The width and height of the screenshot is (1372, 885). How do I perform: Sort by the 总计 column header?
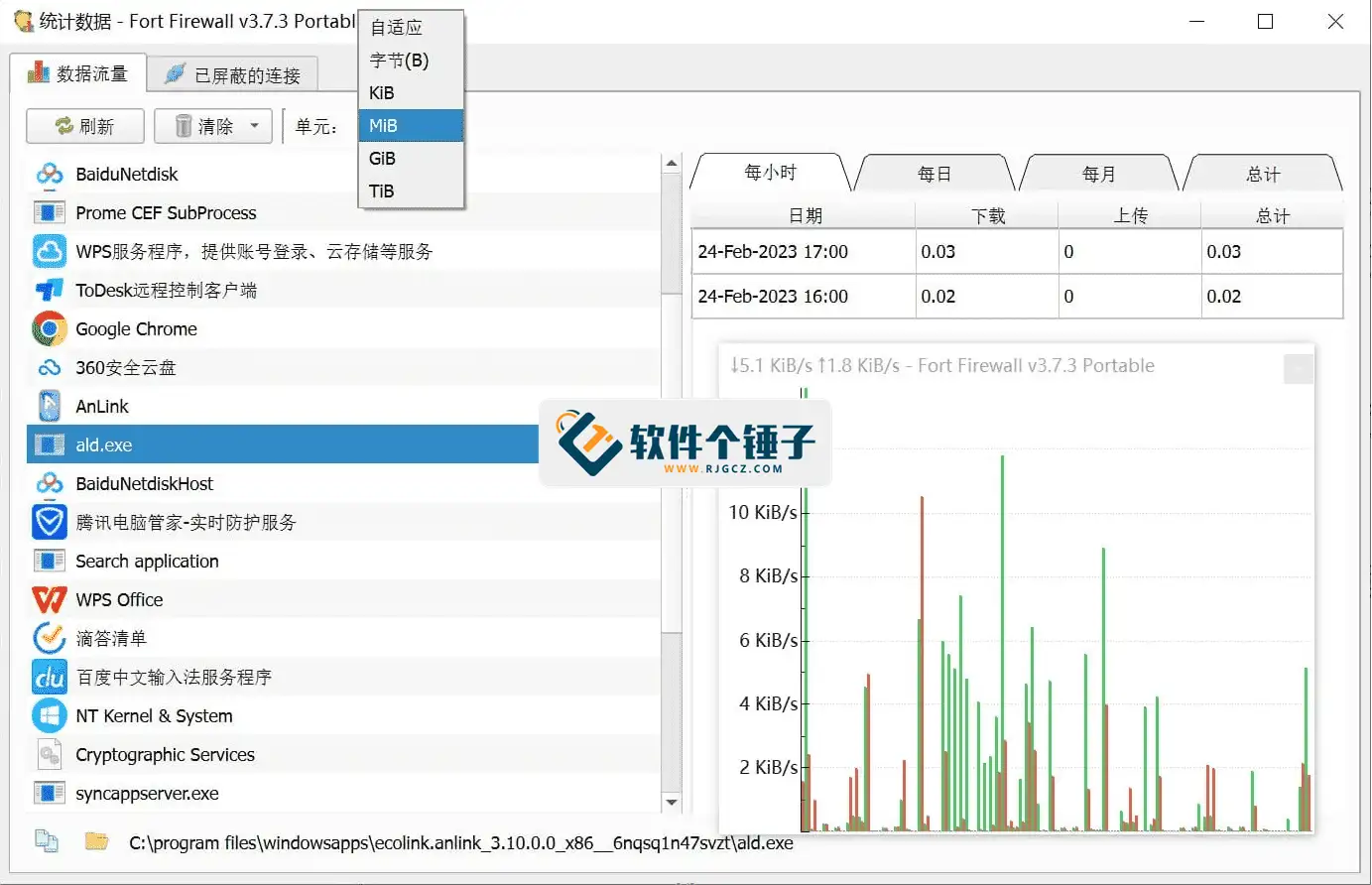coord(1273,215)
